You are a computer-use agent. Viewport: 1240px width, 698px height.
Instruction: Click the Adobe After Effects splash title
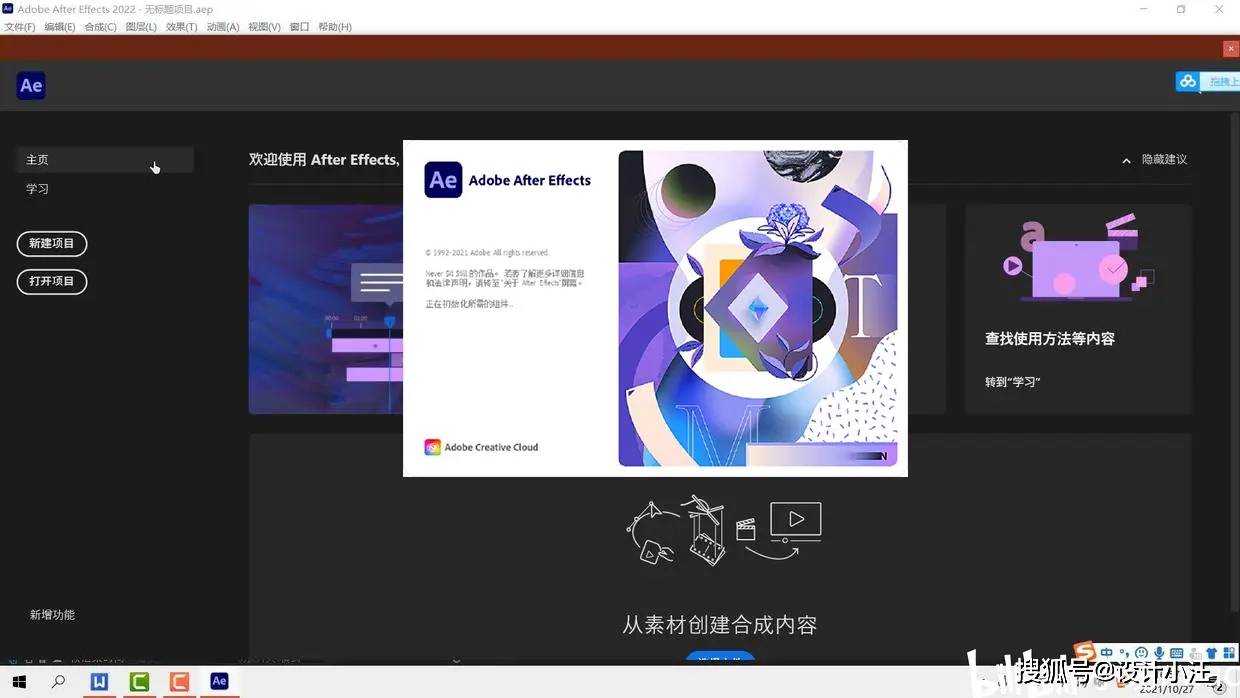pyautogui.click(x=530, y=181)
